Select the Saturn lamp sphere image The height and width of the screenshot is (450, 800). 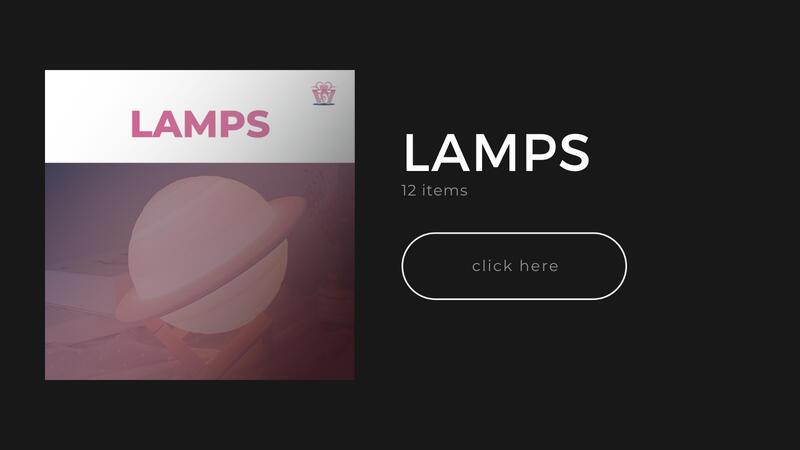(x=208, y=254)
